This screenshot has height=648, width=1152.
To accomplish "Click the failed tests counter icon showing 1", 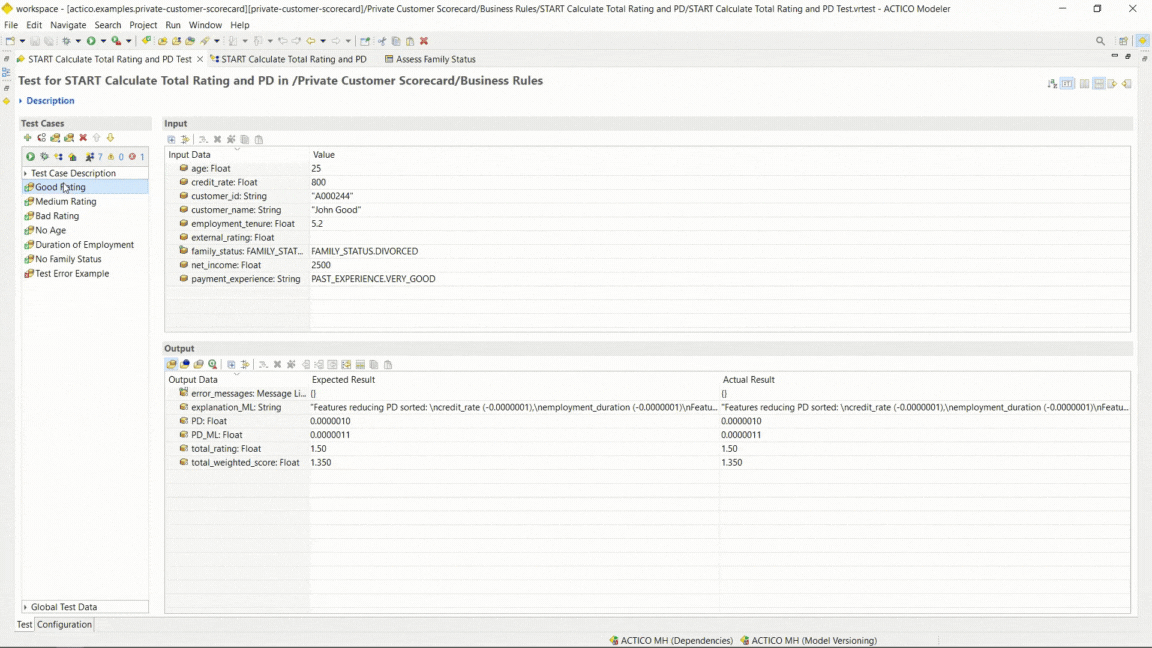I will point(131,157).
